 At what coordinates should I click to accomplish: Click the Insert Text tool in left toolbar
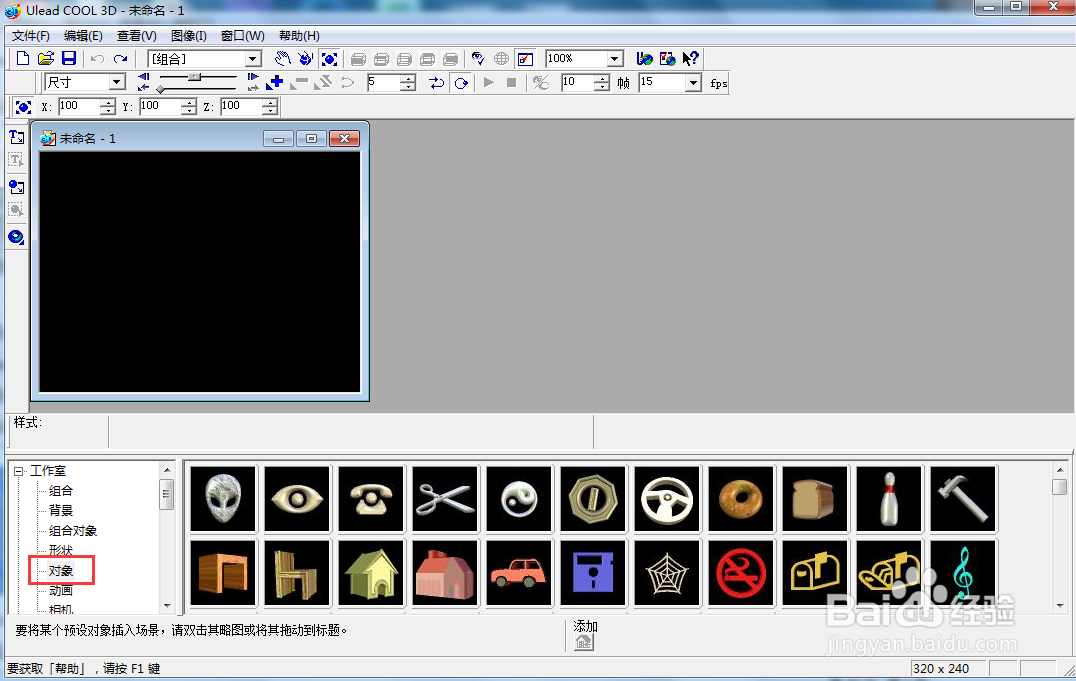coord(16,137)
